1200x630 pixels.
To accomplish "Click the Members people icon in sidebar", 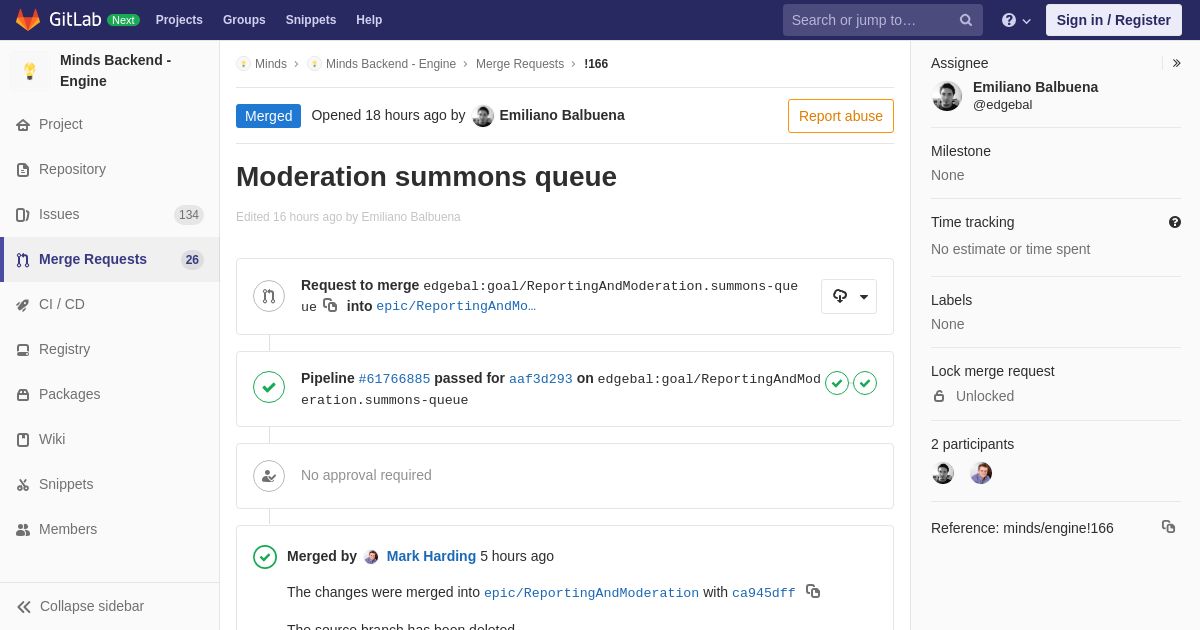I will [x=23, y=530].
